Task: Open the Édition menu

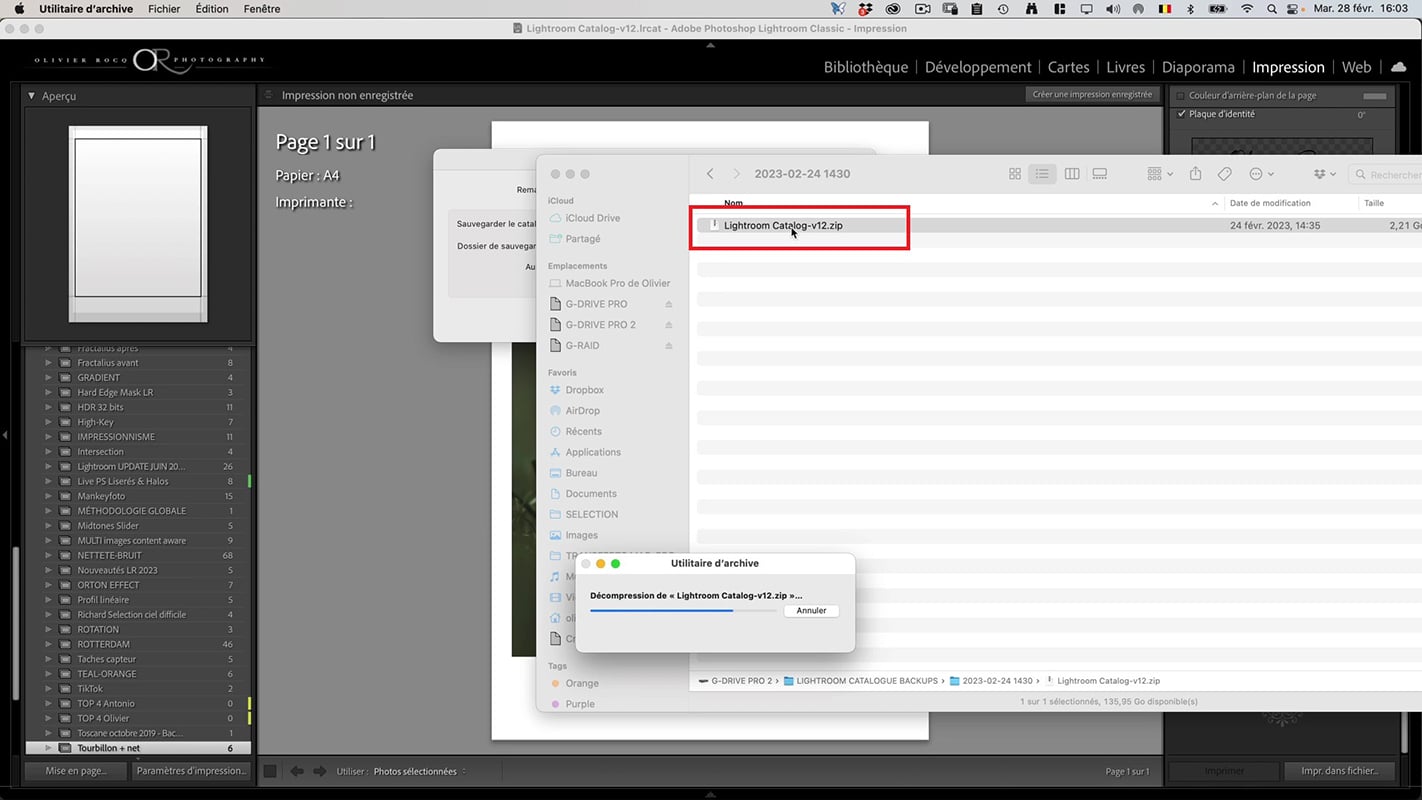Action: coord(212,9)
